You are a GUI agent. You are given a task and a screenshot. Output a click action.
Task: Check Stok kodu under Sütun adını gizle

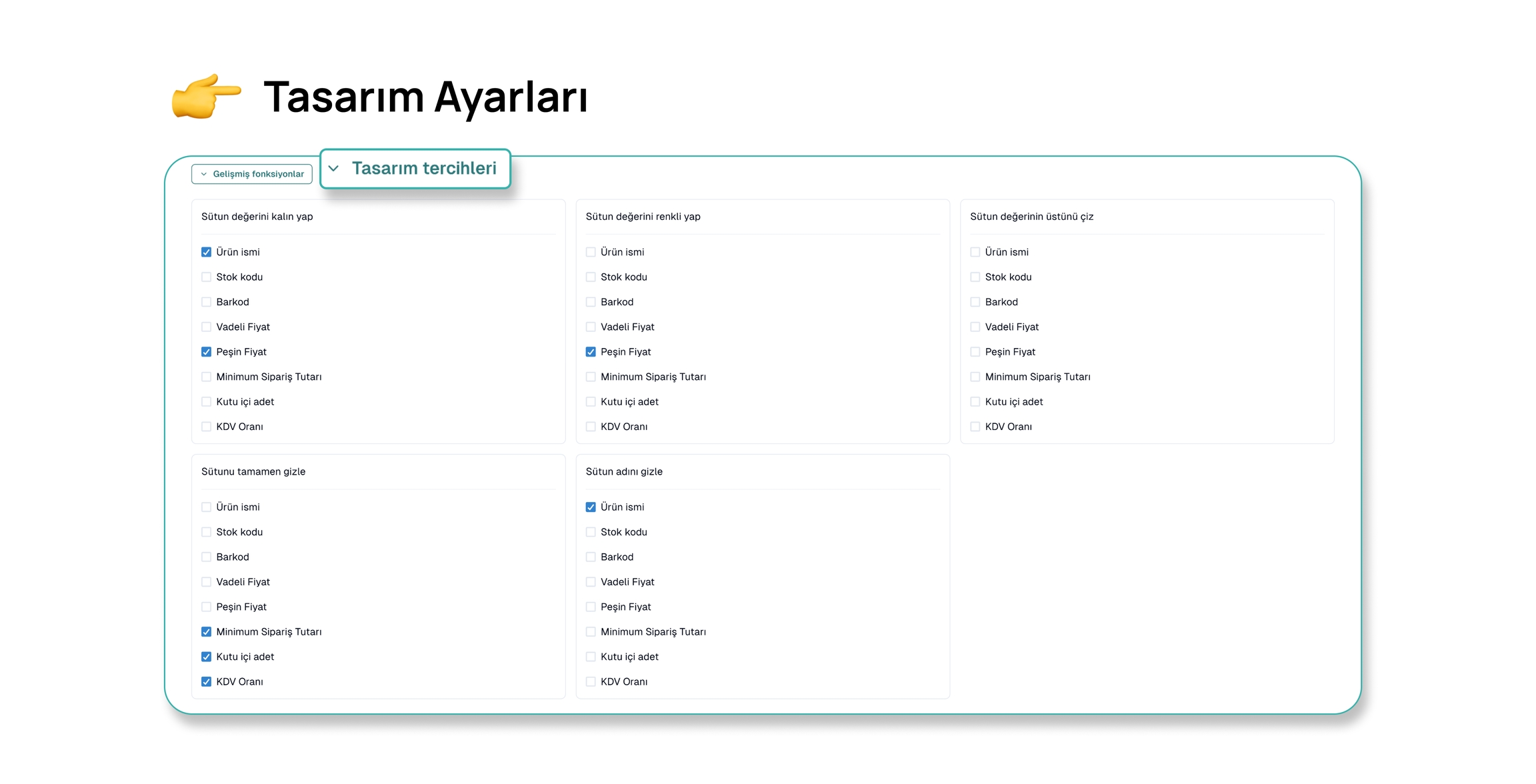591,532
